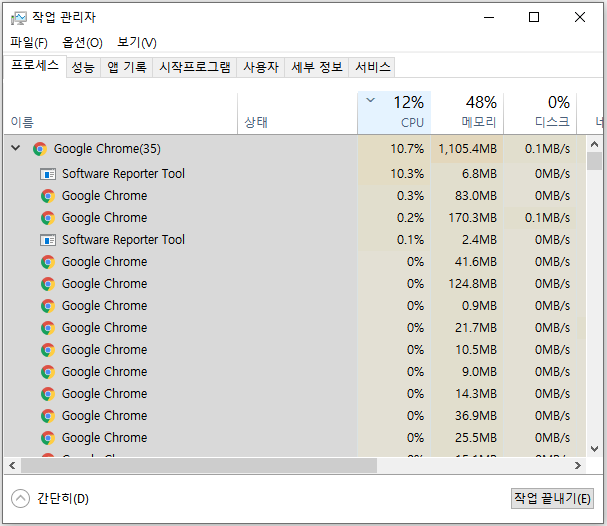Click Chrome icon of the 25.5MB process
Screen dimensions: 607x526
coord(48,438)
